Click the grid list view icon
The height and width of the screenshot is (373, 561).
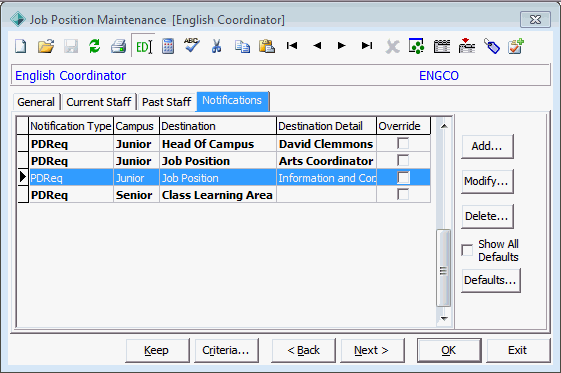click(x=442, y=46)
